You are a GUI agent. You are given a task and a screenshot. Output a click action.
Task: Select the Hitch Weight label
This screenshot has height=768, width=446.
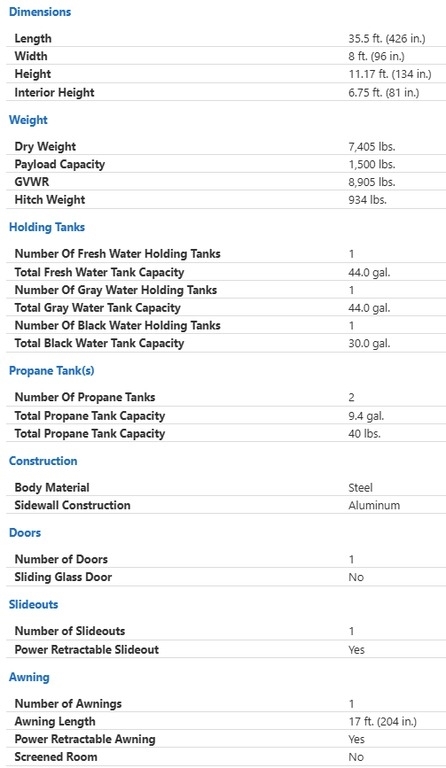pyautogui.click(x=49, y=200)
